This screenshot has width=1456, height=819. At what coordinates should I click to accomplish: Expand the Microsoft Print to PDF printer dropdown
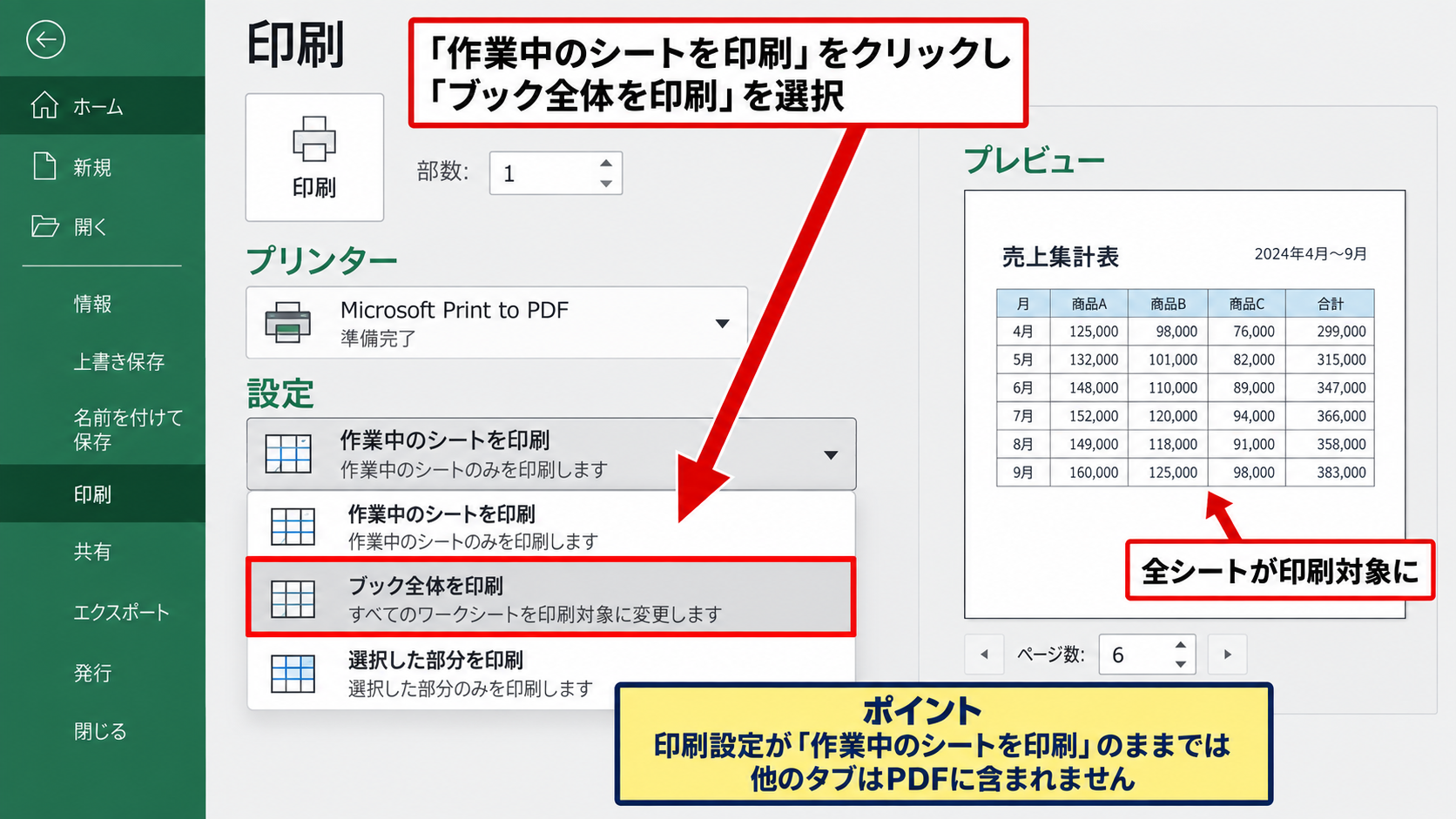click(x=722, y=323)
